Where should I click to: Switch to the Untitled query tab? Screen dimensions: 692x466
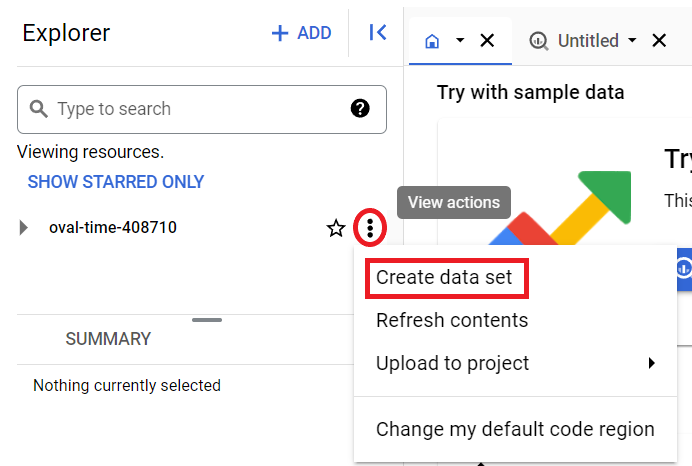point(588,41)
